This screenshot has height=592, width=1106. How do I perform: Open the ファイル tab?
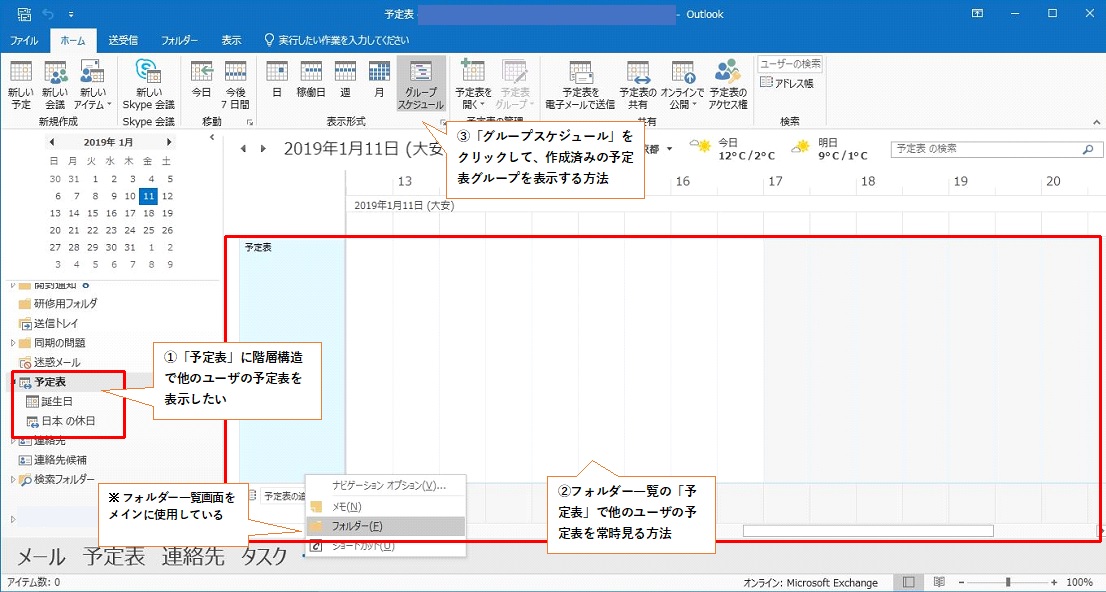coord(24,40)
